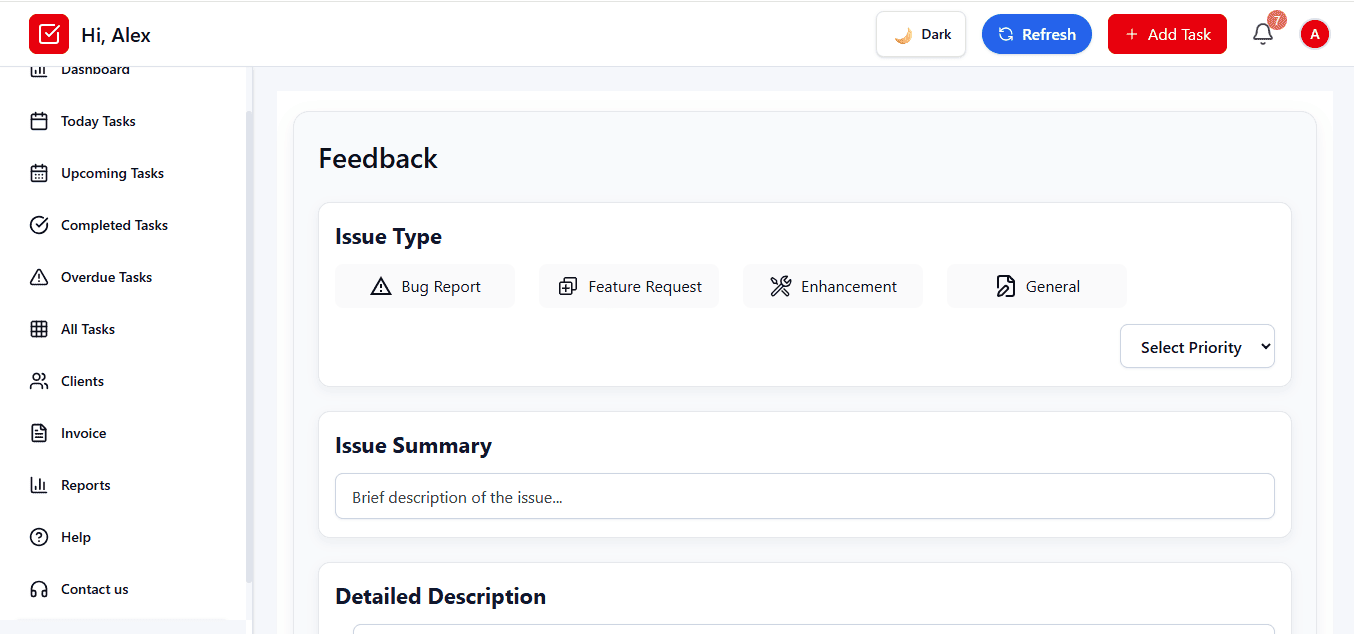Viewport: 1354px width, 634px height.
Task: Choose Enhancement issue type
Action: [833, 287]
